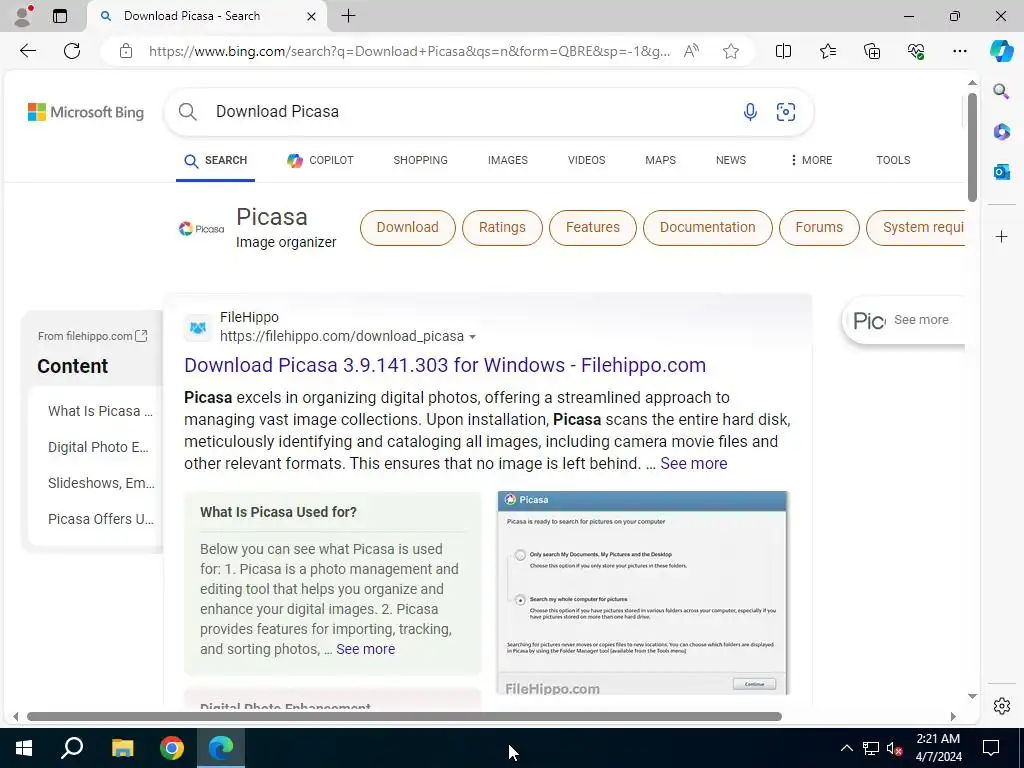Go back to the previous page
Image resolution: width=1024 pixels, height=768 pixels.
point(27,51)
